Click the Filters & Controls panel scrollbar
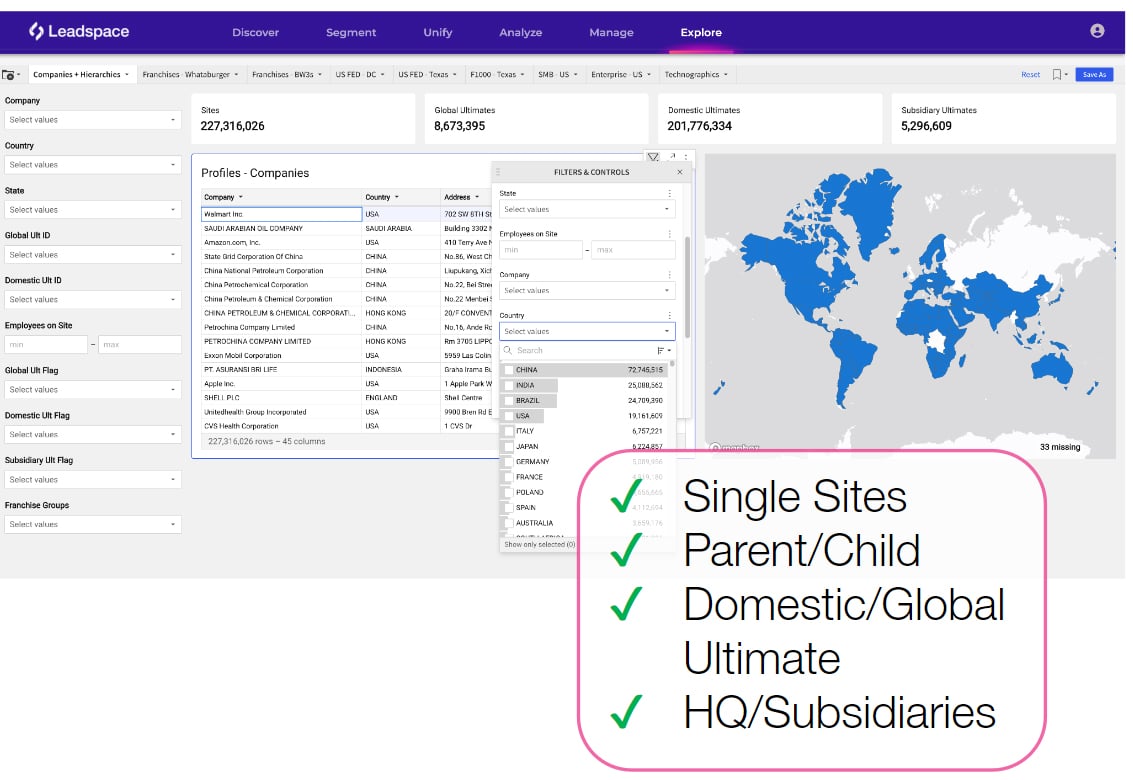This screenshot has width=1133, height=780. [x=686, y=287]
